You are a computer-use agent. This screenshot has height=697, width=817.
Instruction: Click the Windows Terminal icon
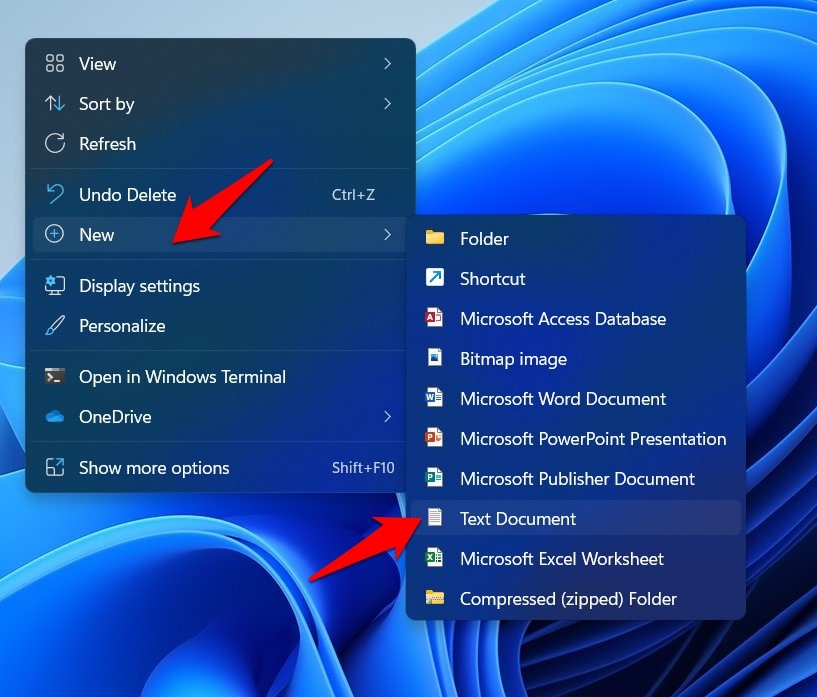click(x=55, y=376)
